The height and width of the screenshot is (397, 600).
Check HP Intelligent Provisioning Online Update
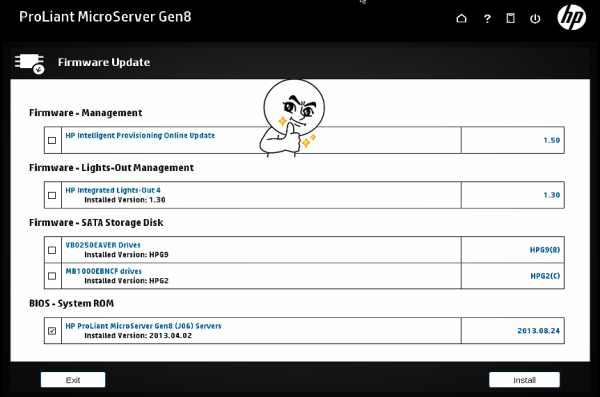[52, 141]
